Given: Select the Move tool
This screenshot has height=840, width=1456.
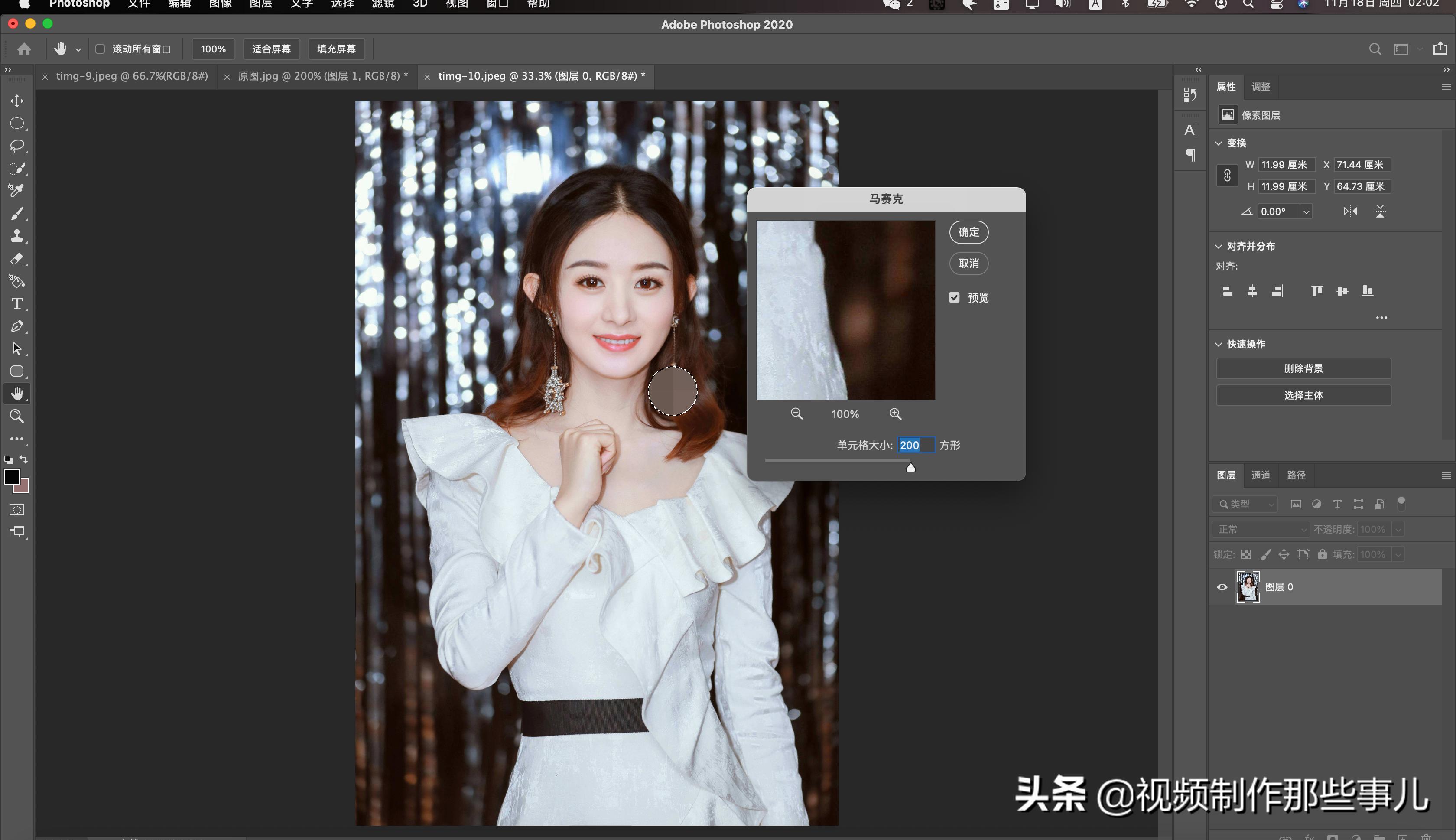Looking at the screenshot, I should (17, 101).
